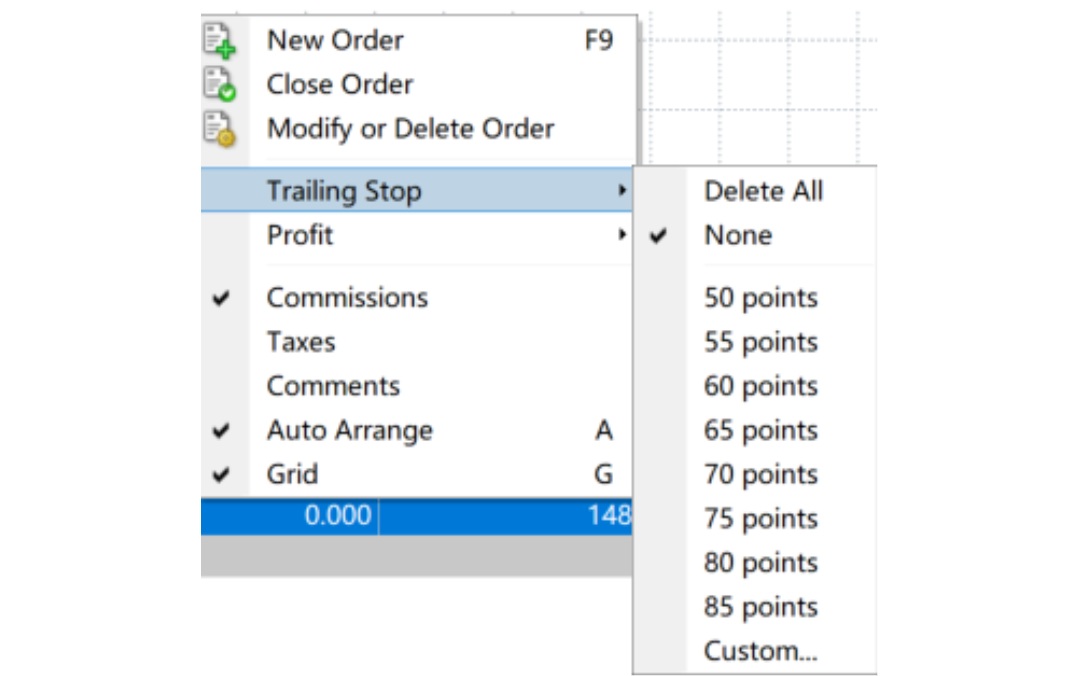Click the Modify or Delete Order gear icon
Screen dimensions: 1087x676
click(x=220, y=129)
